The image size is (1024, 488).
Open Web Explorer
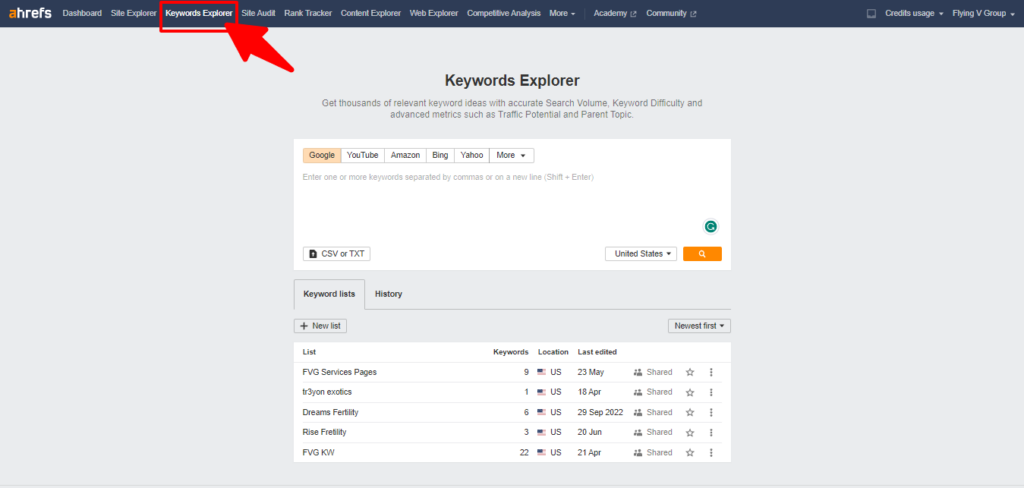(434, 13)
